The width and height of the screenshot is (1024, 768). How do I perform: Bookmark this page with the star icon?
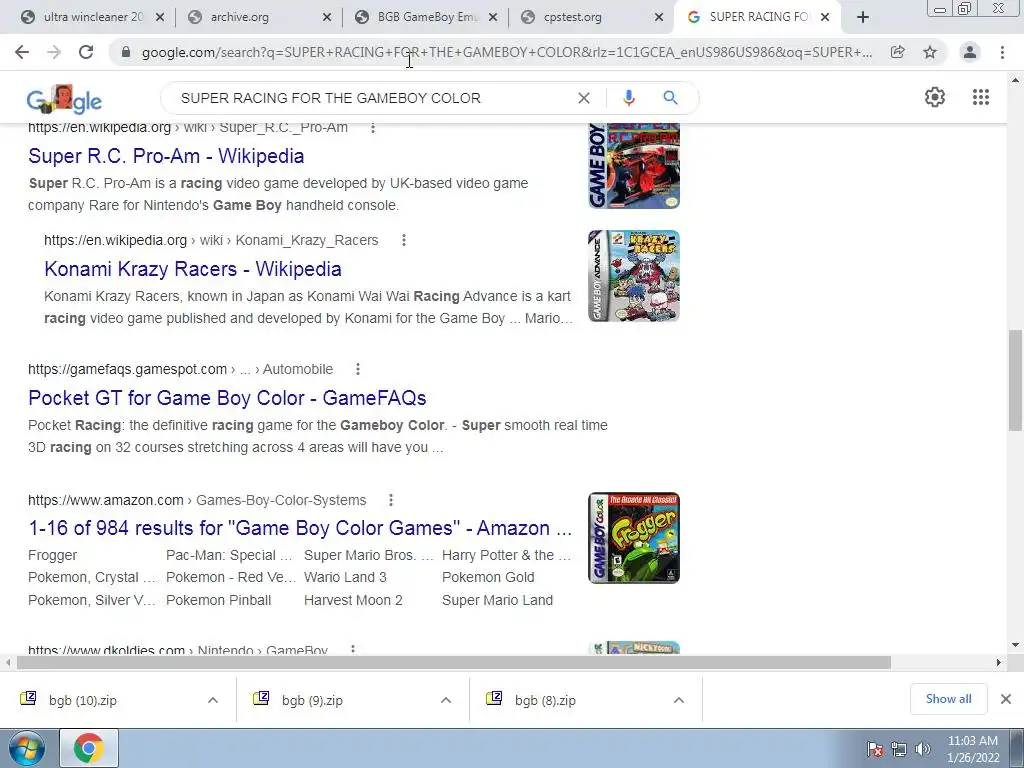click(x=930, y=52)
